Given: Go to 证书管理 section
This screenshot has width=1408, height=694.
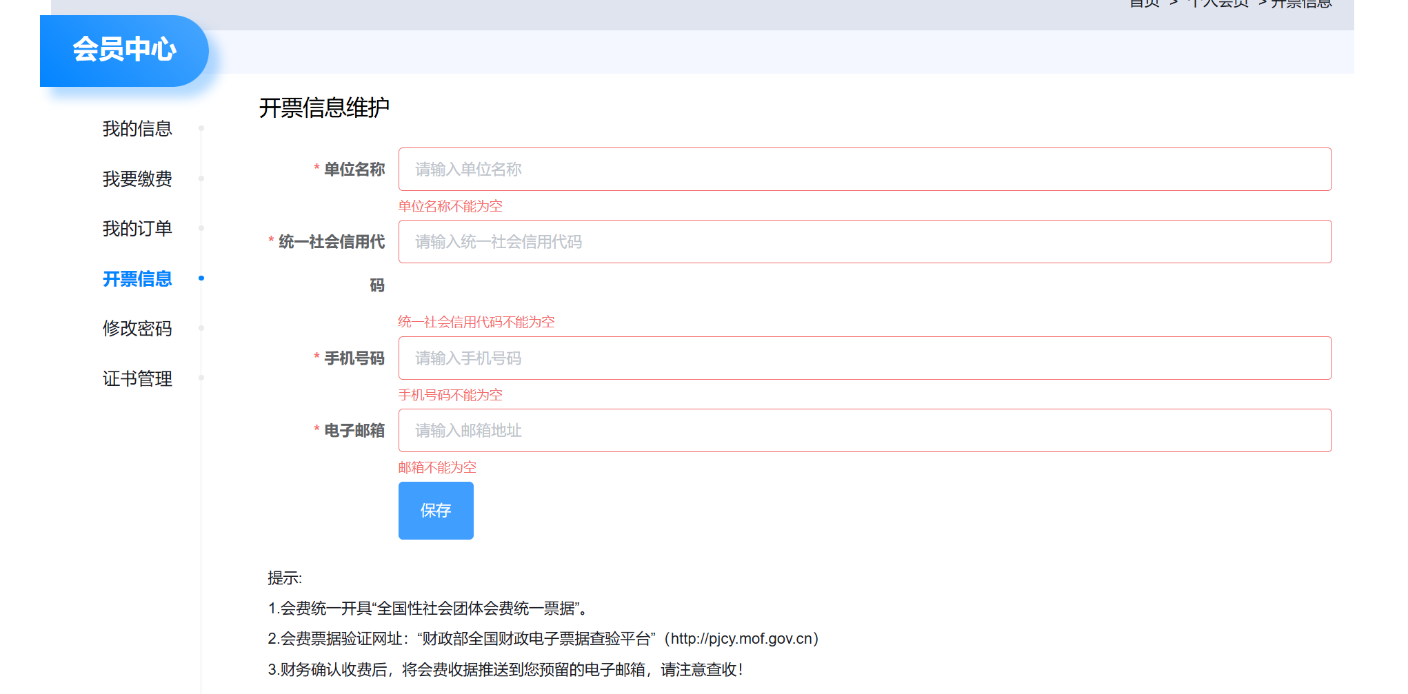Looking at the screenshot, I should [x=137, y=379].
